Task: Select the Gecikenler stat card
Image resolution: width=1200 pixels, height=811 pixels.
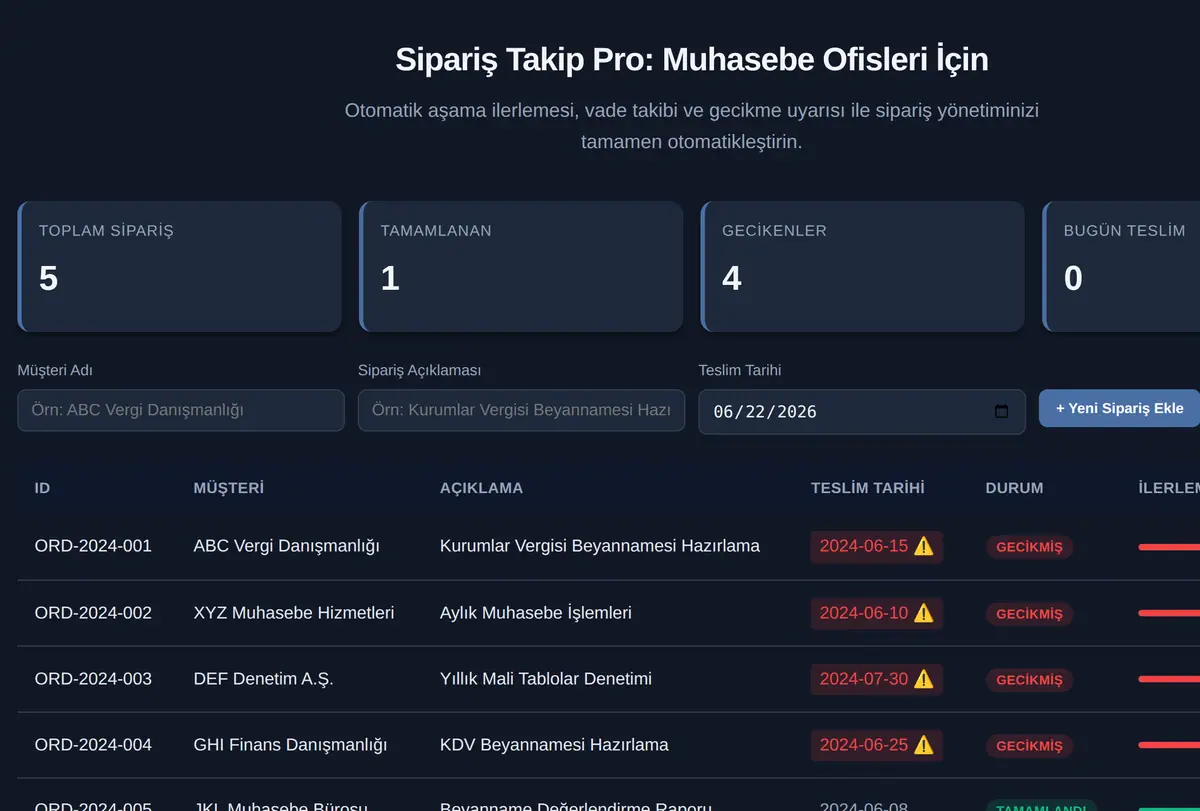Action: tap(863, 266)
